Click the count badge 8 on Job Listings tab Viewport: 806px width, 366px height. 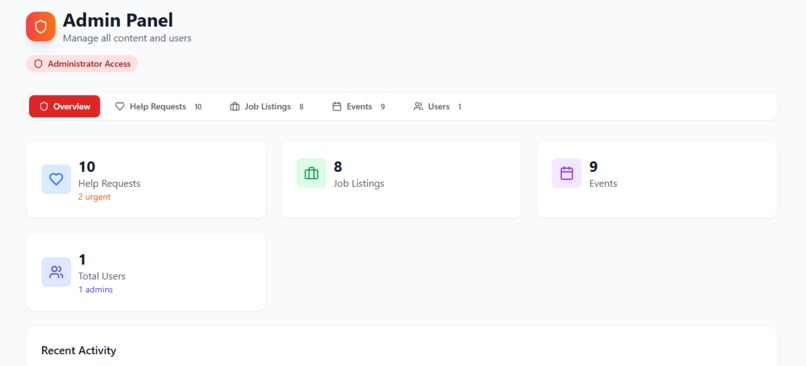(x=301, y=107)
